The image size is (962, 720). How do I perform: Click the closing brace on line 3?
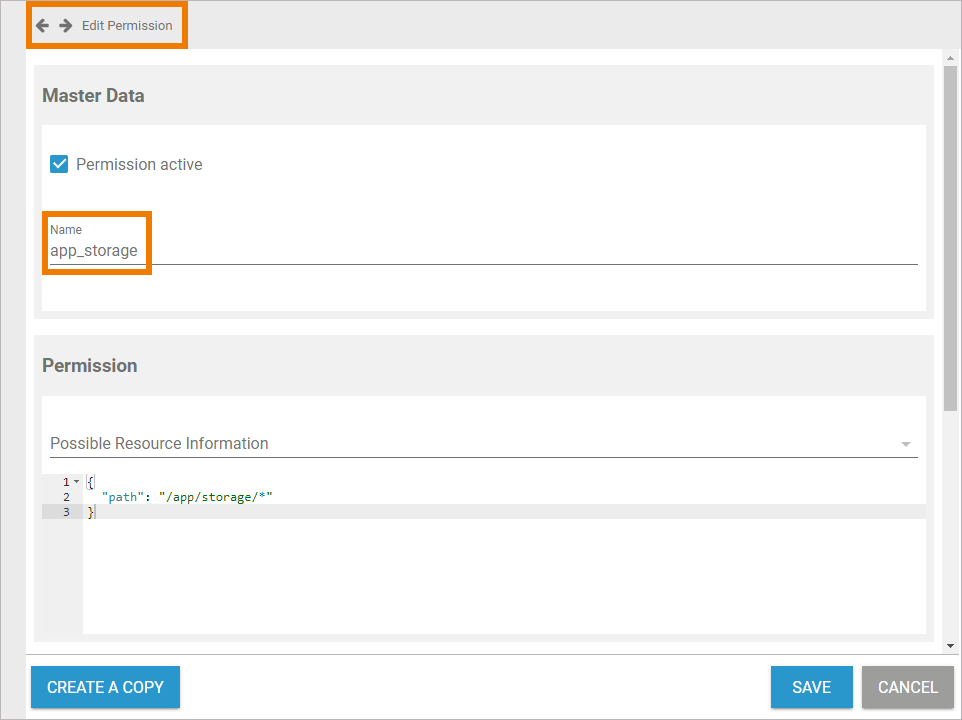pos(91,512)
